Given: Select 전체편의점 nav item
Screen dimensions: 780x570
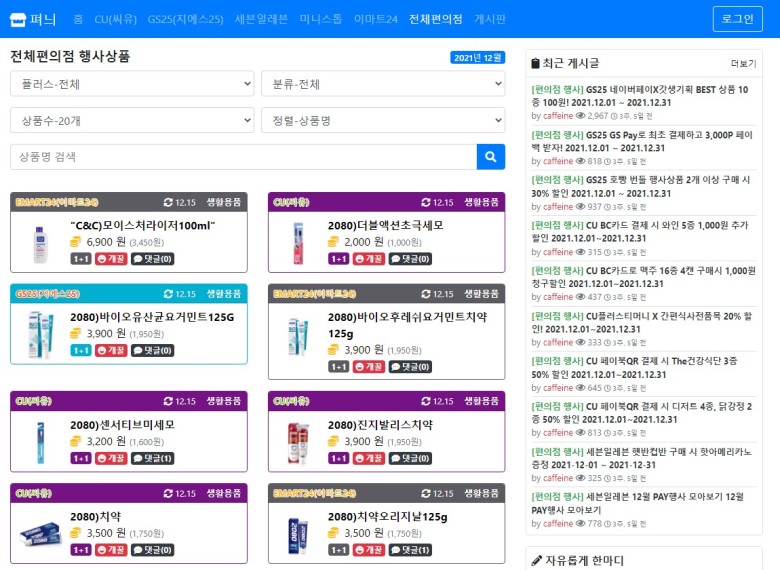Looking at the screenshot, I should [x=435, y=19].
